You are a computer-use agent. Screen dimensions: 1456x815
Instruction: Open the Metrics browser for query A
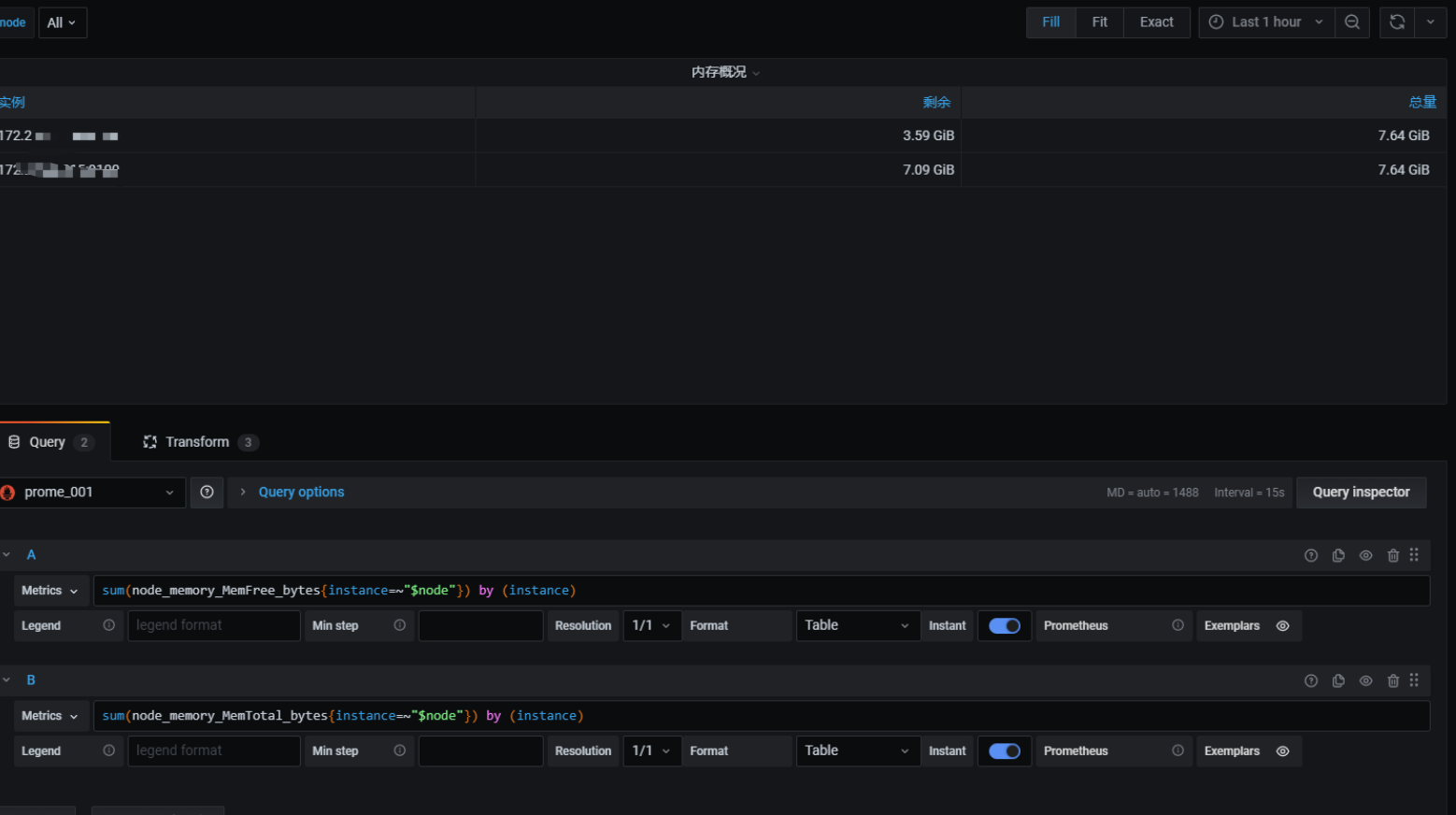coord(50,591)
